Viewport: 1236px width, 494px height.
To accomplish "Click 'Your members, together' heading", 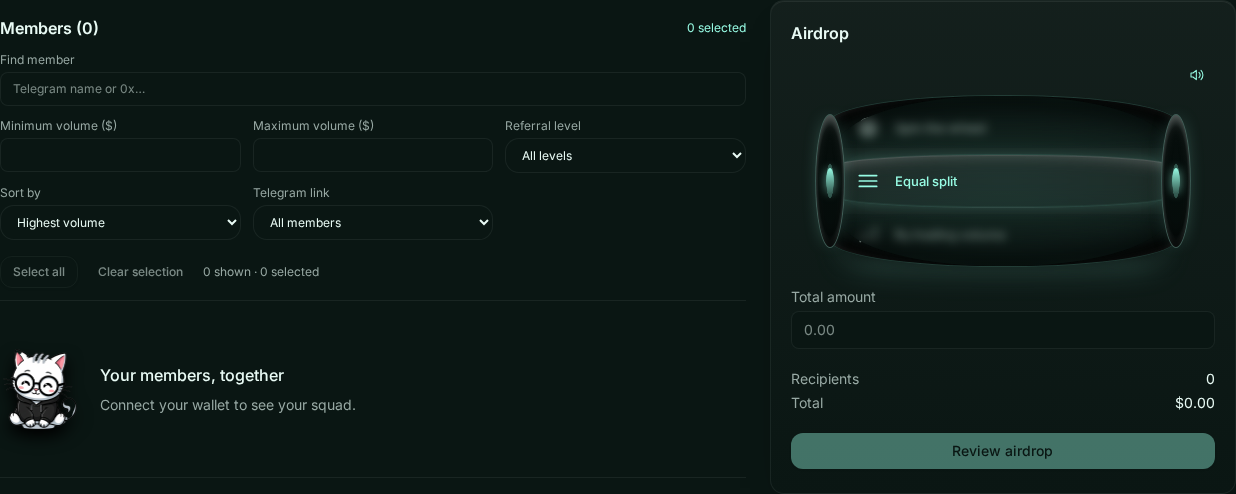I will [192, 375].
